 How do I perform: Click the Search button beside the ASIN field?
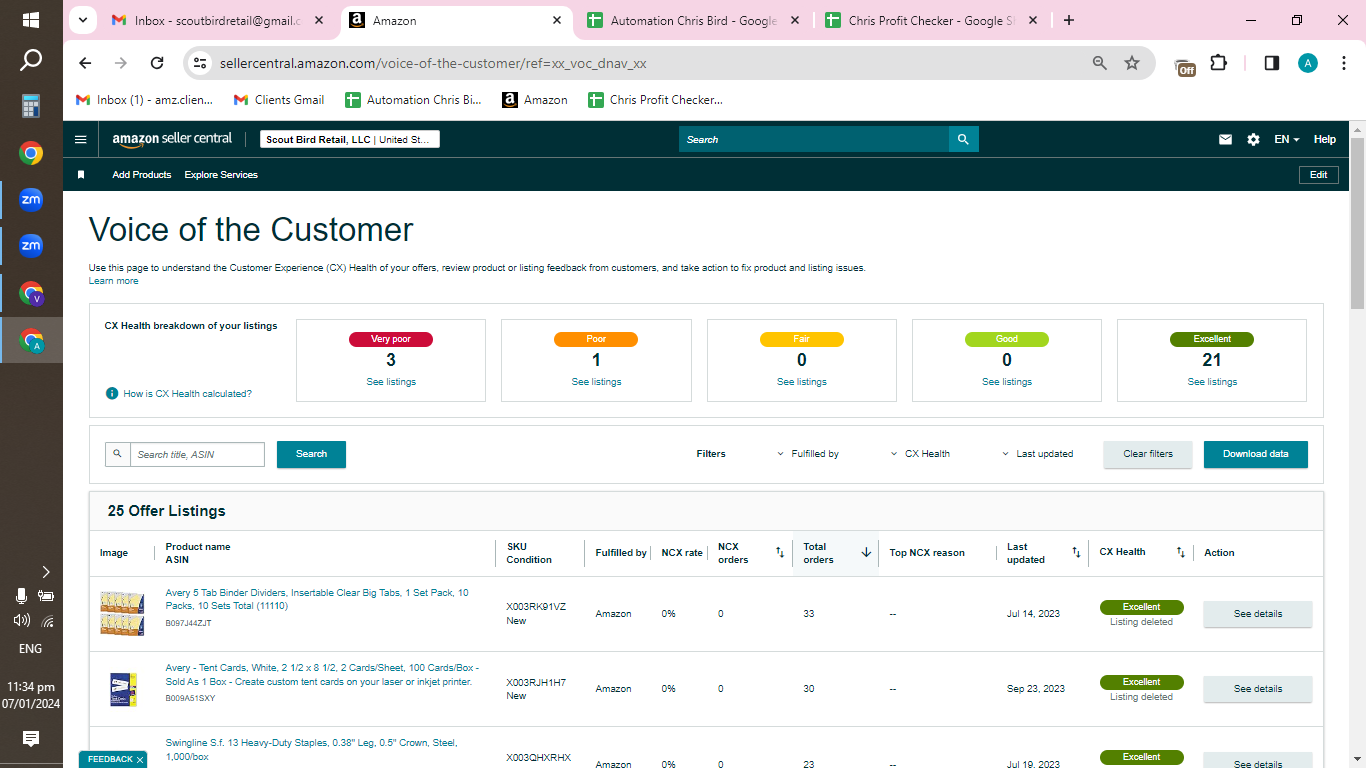point(311,454)
